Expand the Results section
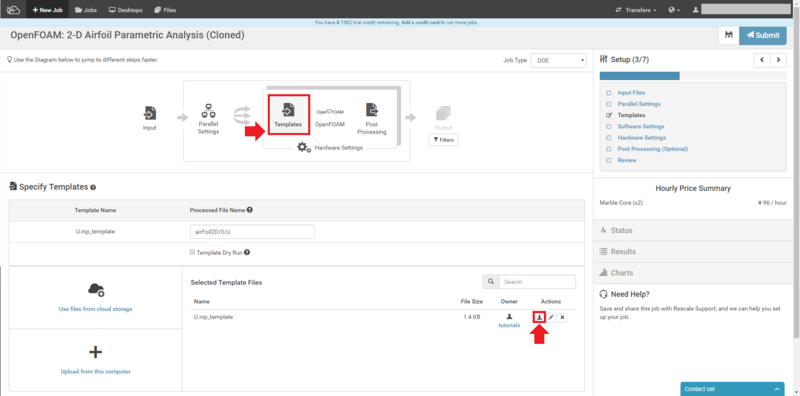This screenshot has height=396, width=800. tap(693, 252)
